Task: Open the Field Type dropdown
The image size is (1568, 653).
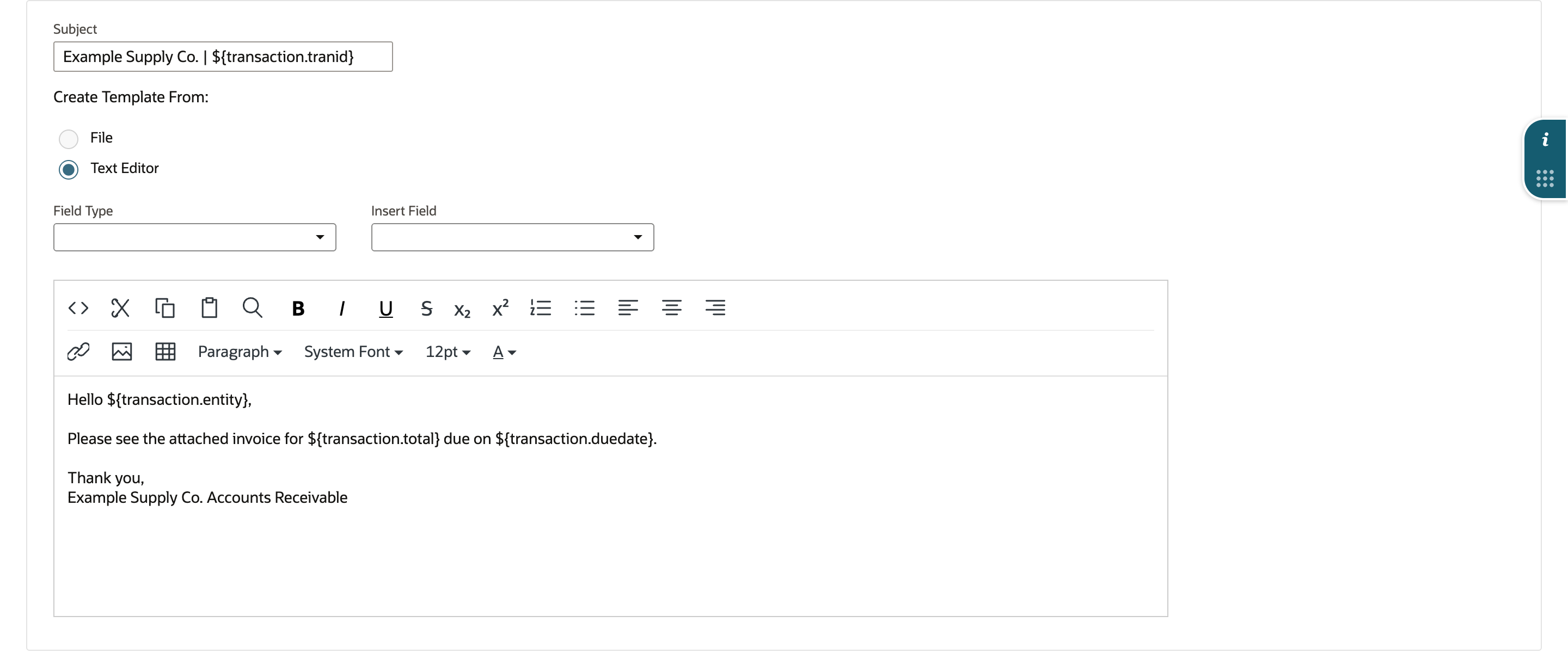Action: 195,237
